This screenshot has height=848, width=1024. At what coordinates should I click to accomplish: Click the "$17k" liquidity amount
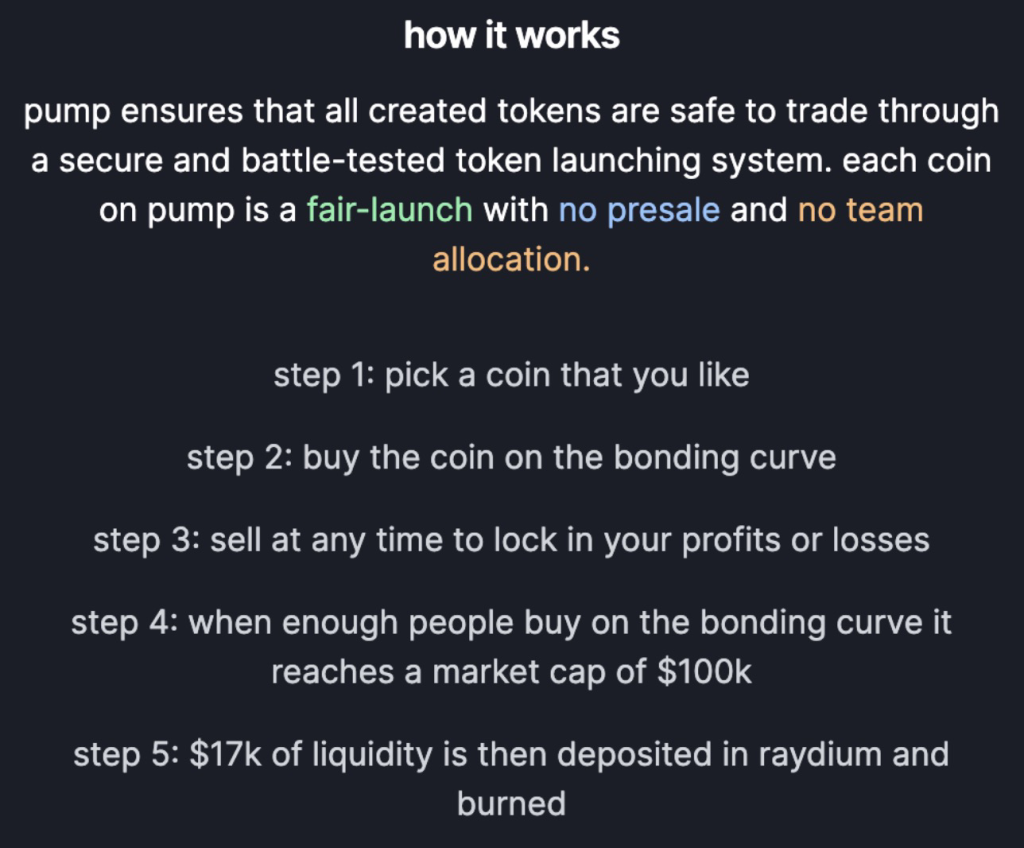226,754
